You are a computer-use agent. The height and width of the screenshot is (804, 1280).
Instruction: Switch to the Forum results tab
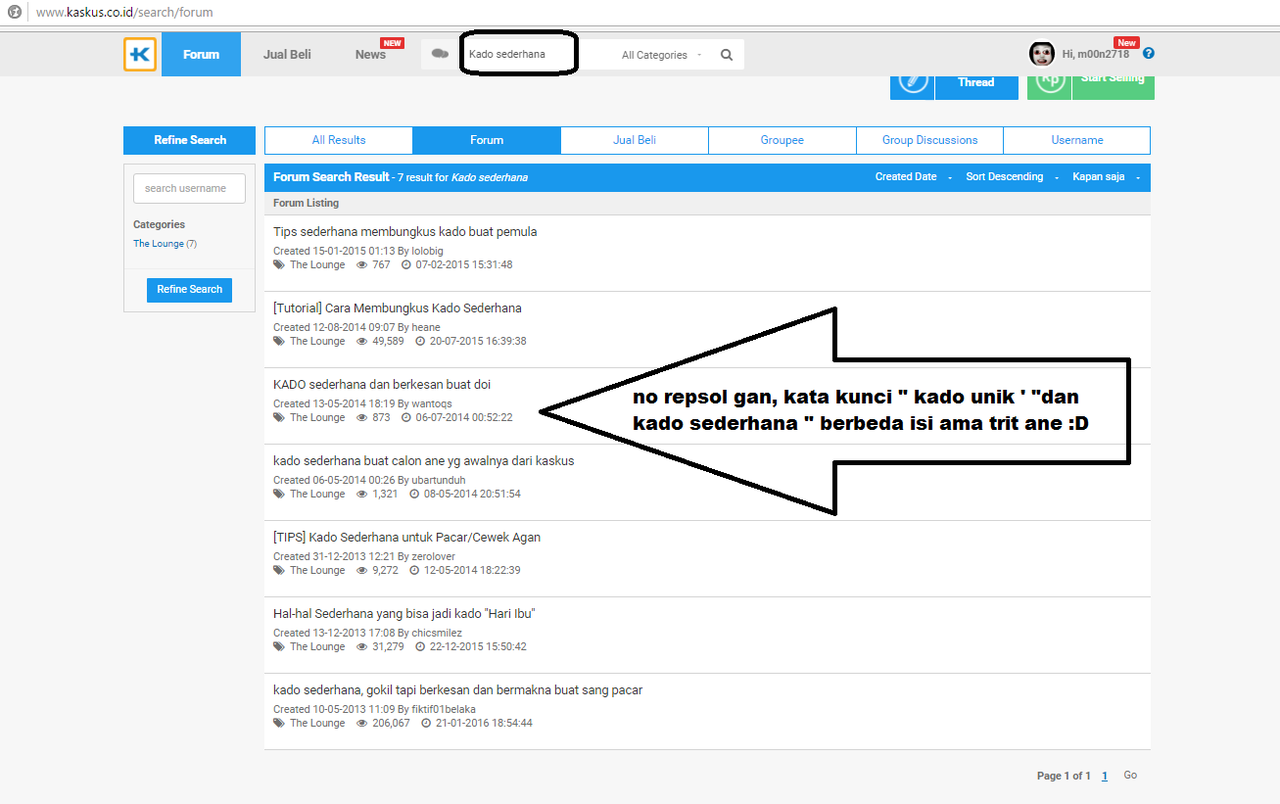(487, 140)
